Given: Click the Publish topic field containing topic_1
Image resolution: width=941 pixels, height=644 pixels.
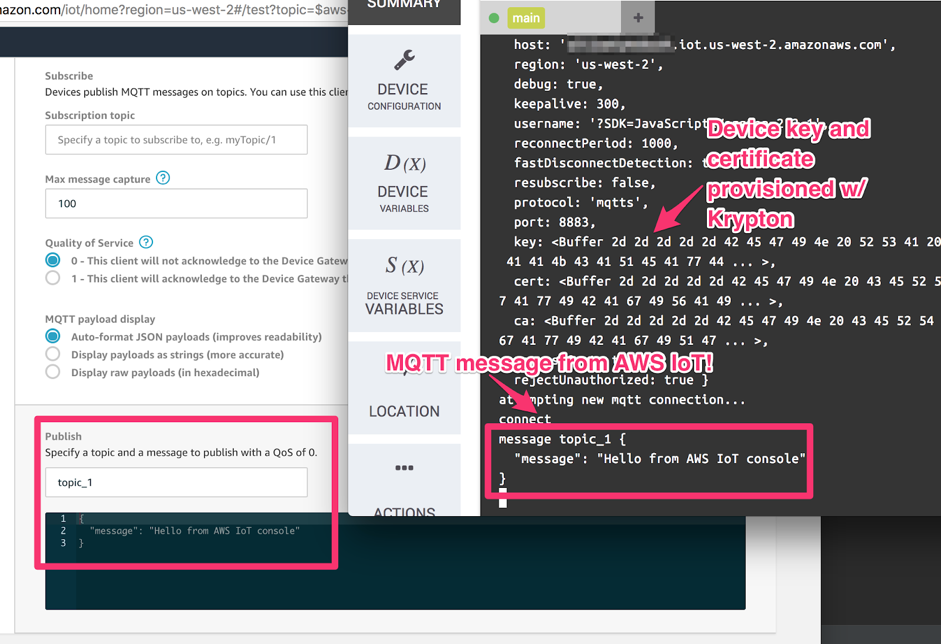Looking at the screenshot, I should [x=176, y=482].
